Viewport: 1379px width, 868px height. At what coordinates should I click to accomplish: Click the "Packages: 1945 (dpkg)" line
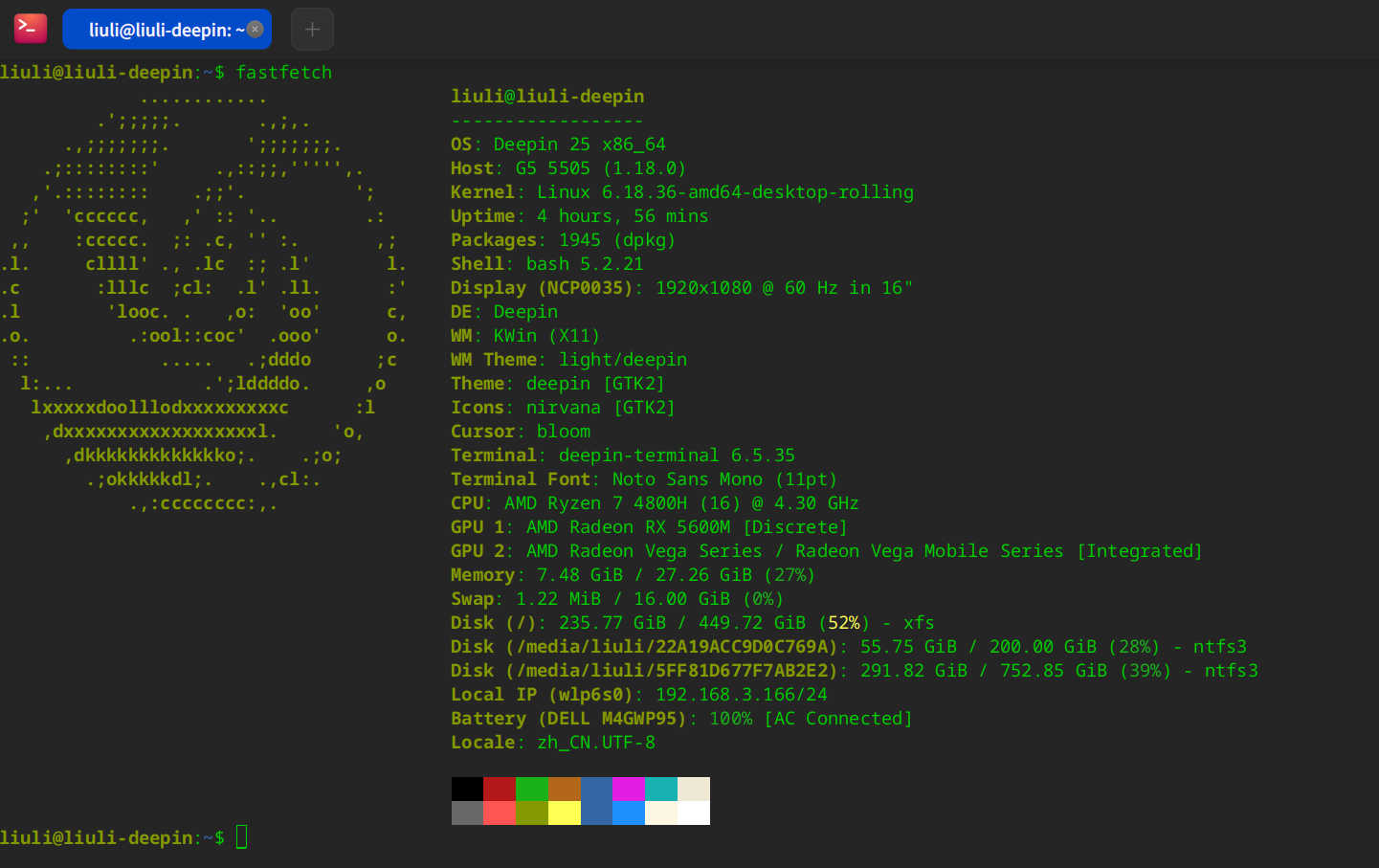coord(564,240)
